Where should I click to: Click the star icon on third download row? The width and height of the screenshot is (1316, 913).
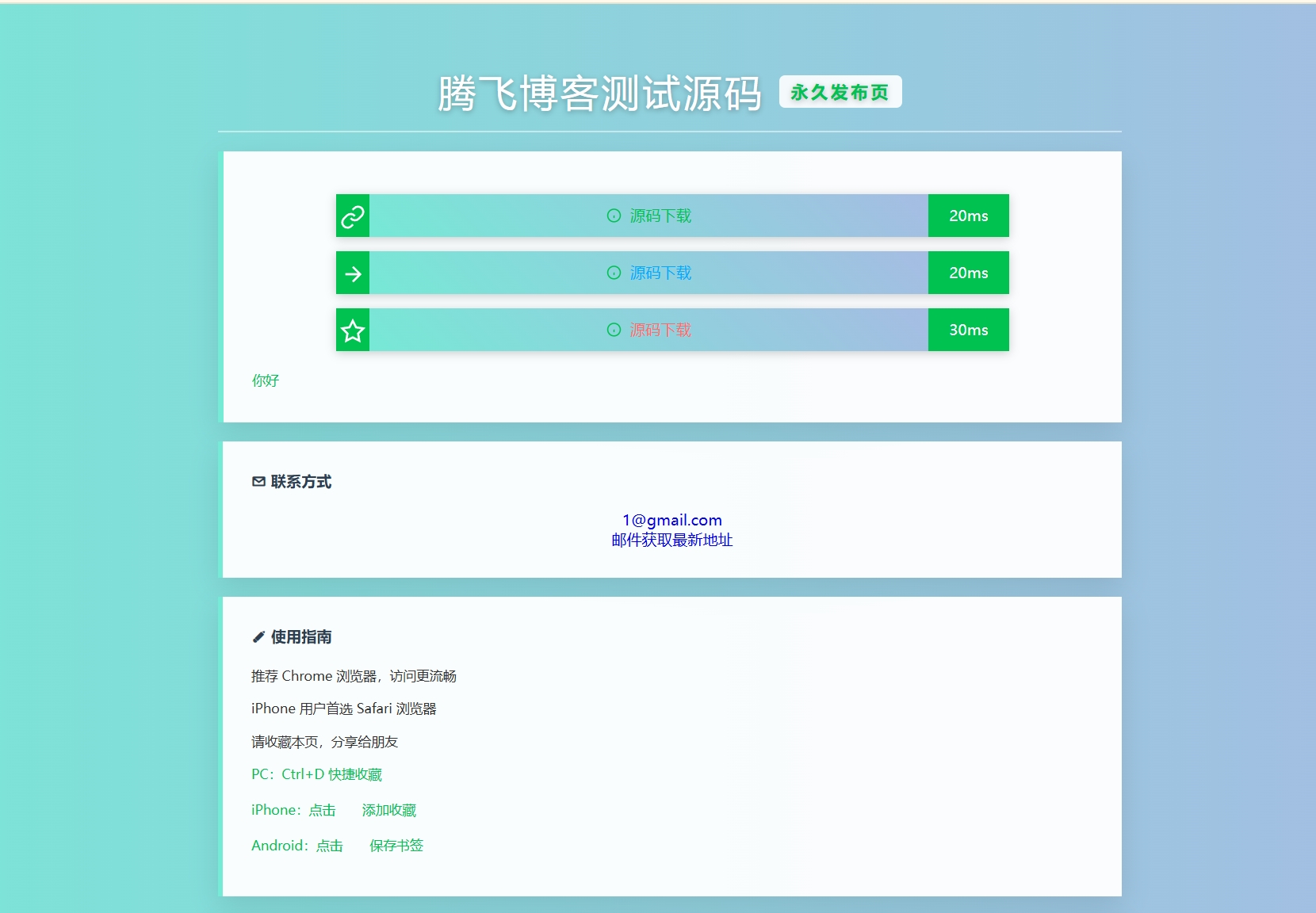pyautogui.click(x=353, y=330)
